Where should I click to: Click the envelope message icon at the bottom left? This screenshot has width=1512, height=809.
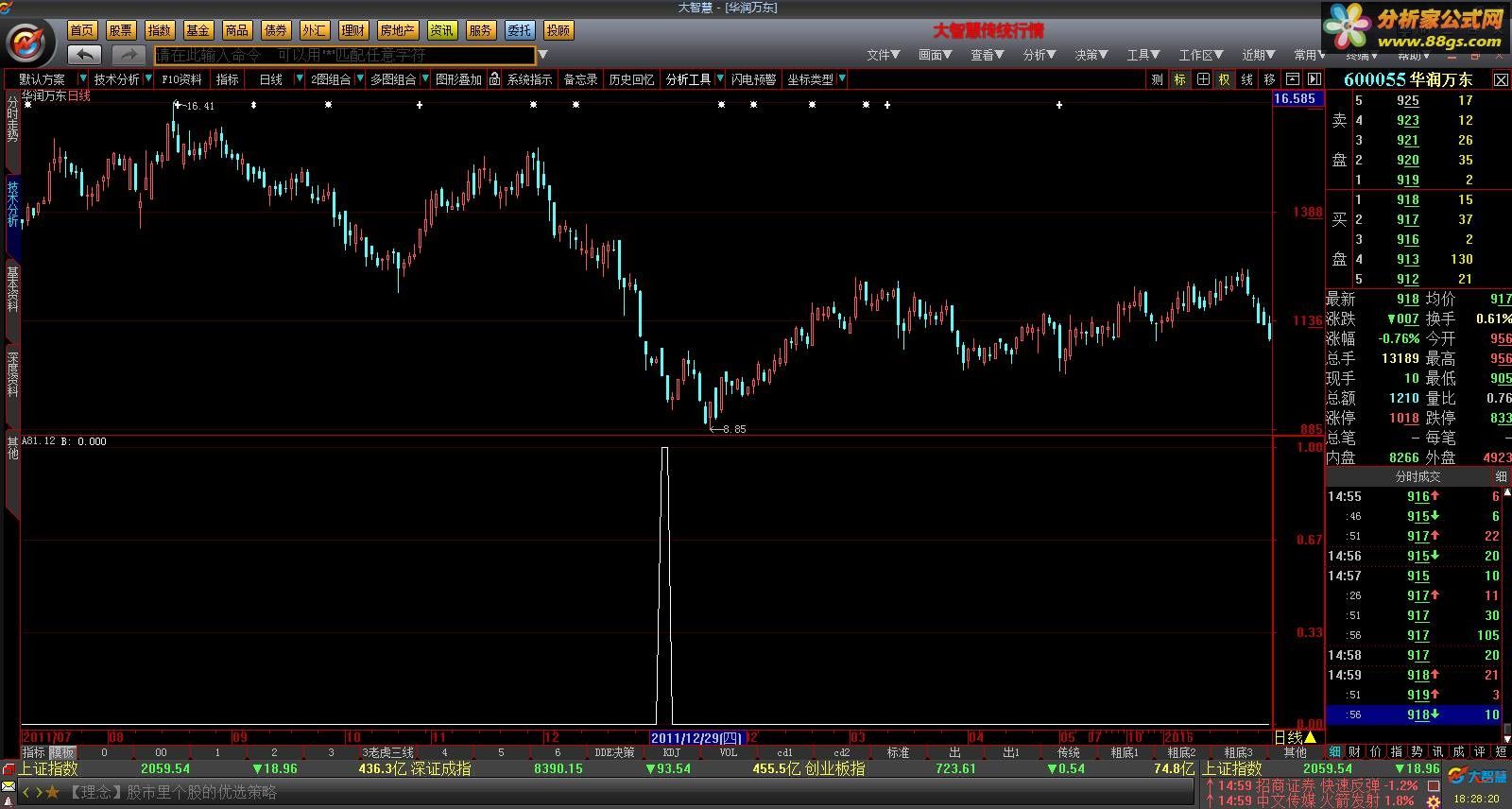pos(9,786)
